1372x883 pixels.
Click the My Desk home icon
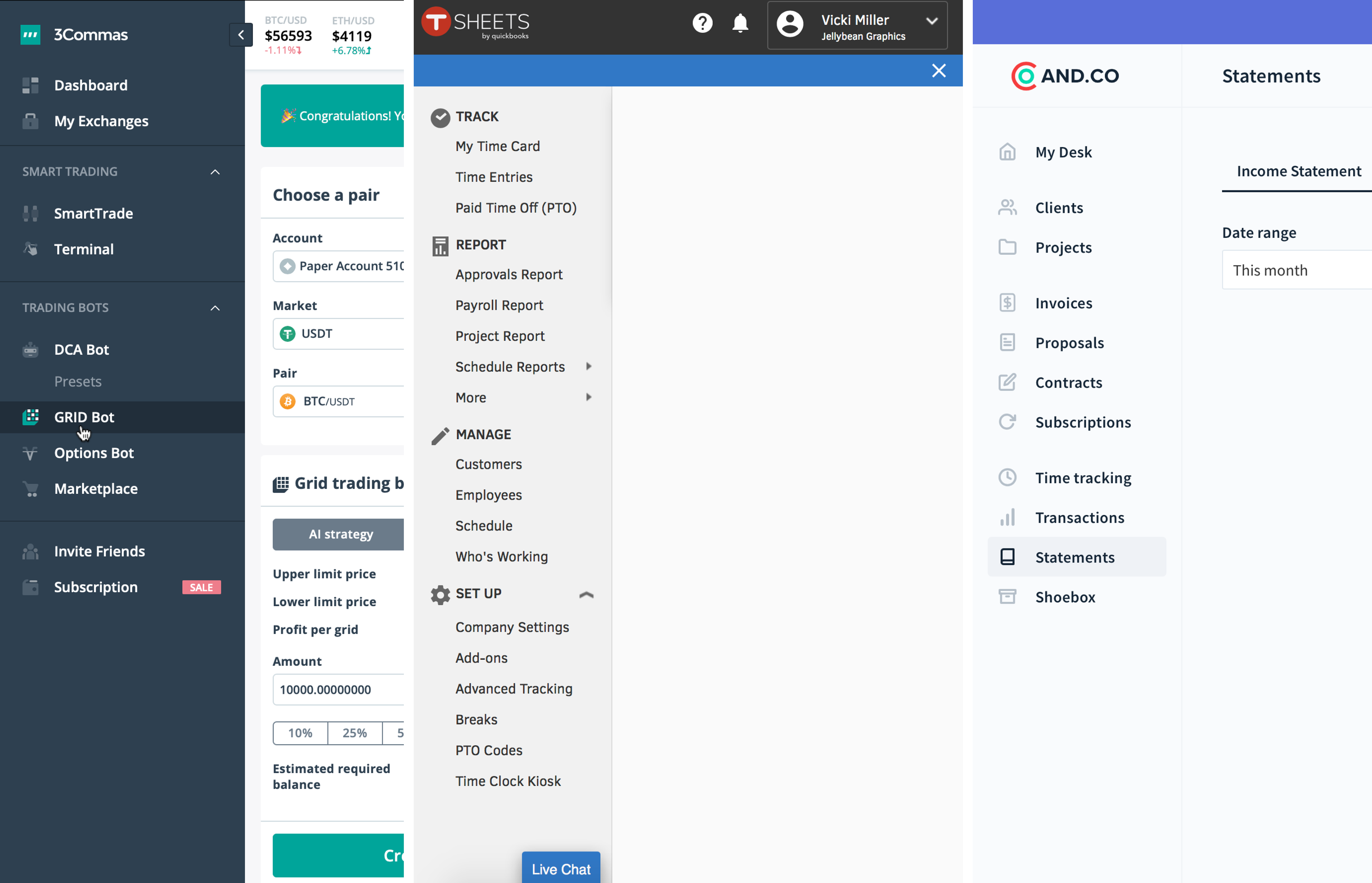pyautogui.click(x=1007, y=152)
